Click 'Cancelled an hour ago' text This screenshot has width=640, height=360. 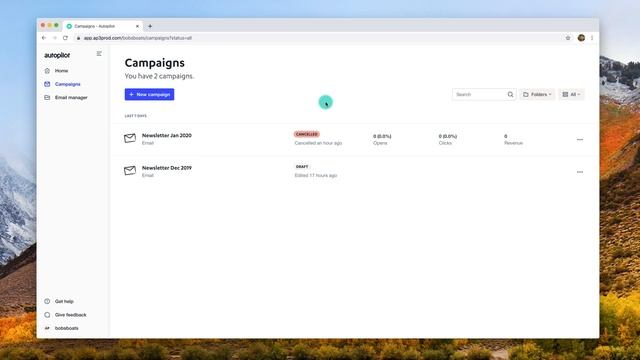(x=318, y=143)
